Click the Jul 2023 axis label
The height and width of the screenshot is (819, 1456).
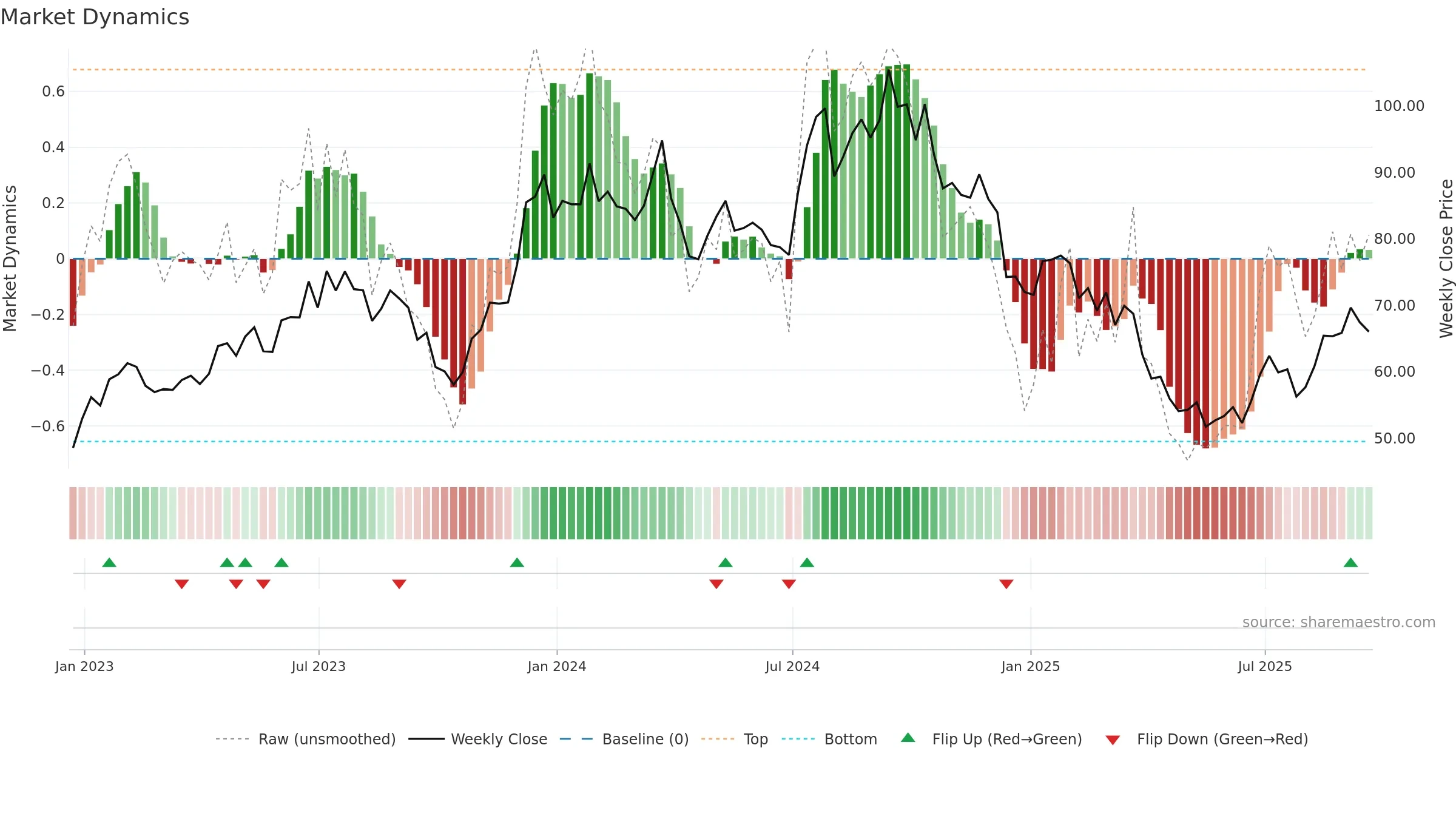click(x=318, y=666)
